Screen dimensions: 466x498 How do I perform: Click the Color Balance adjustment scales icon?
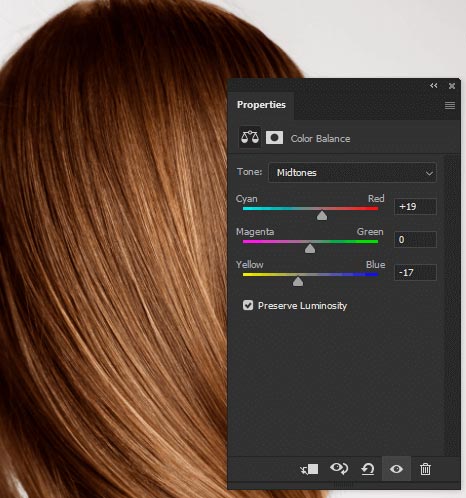(x=250, y=137)
